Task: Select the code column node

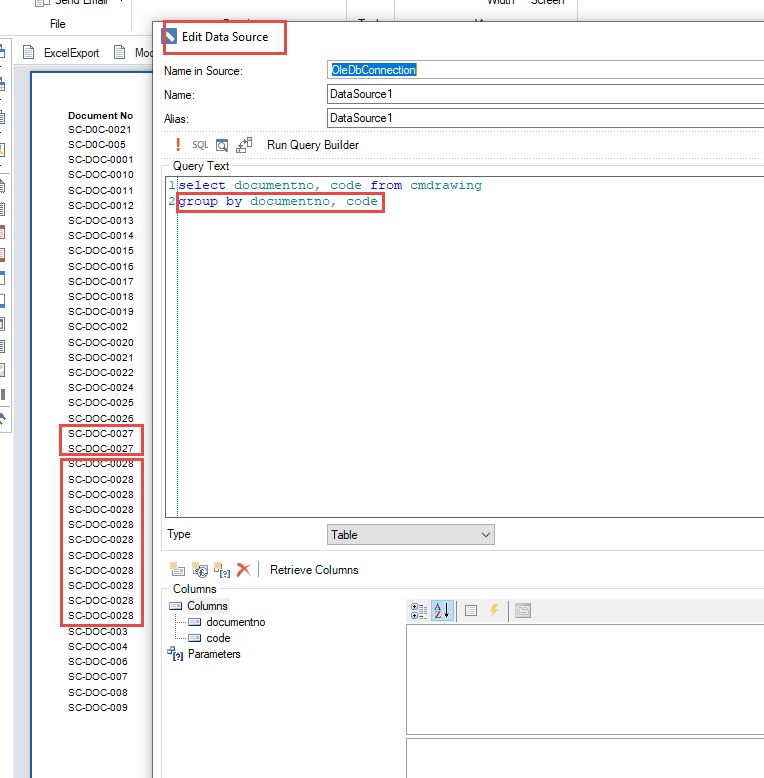Action: 218,638
